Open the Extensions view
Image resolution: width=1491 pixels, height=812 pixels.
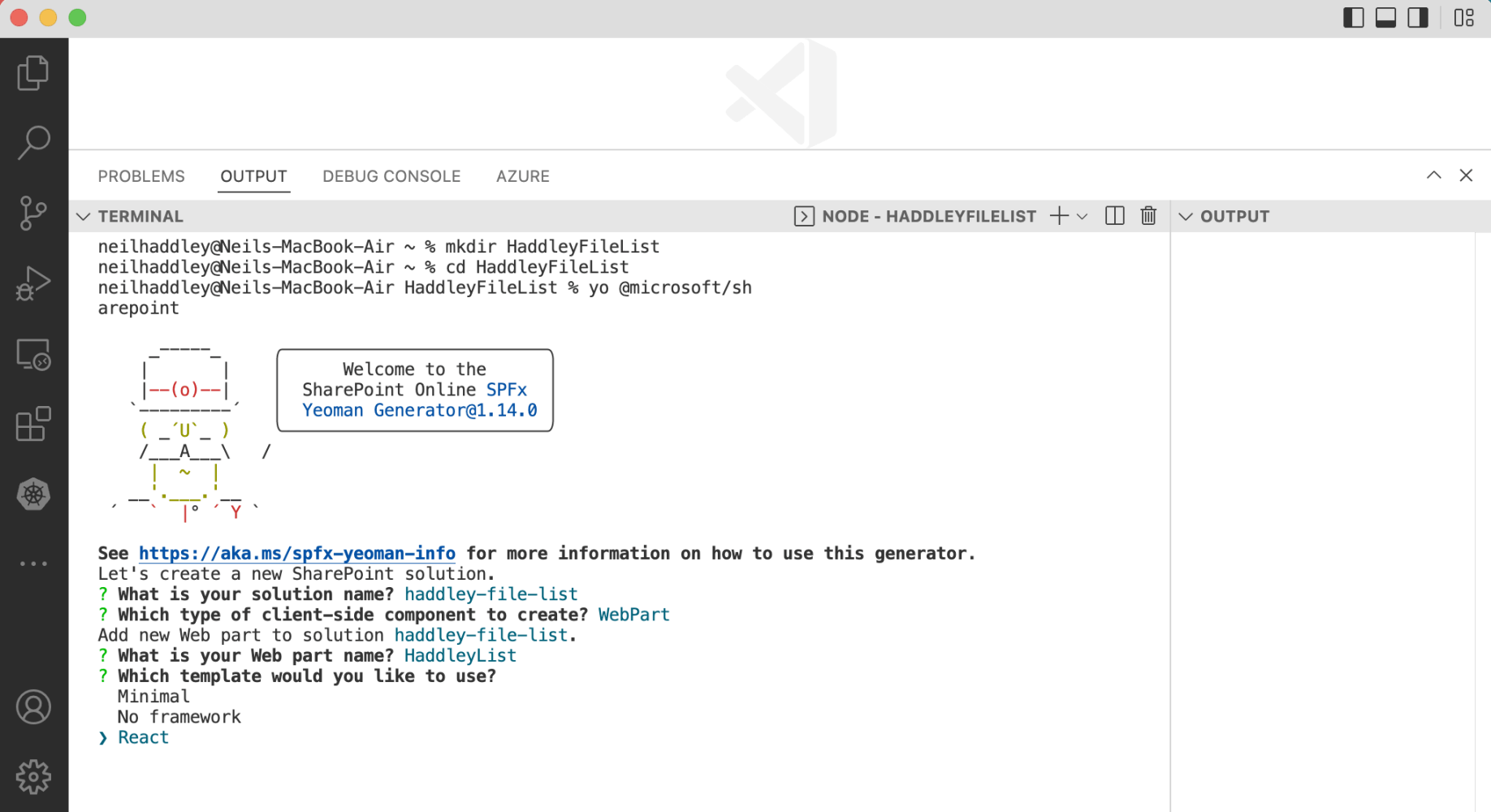point(33,424)
